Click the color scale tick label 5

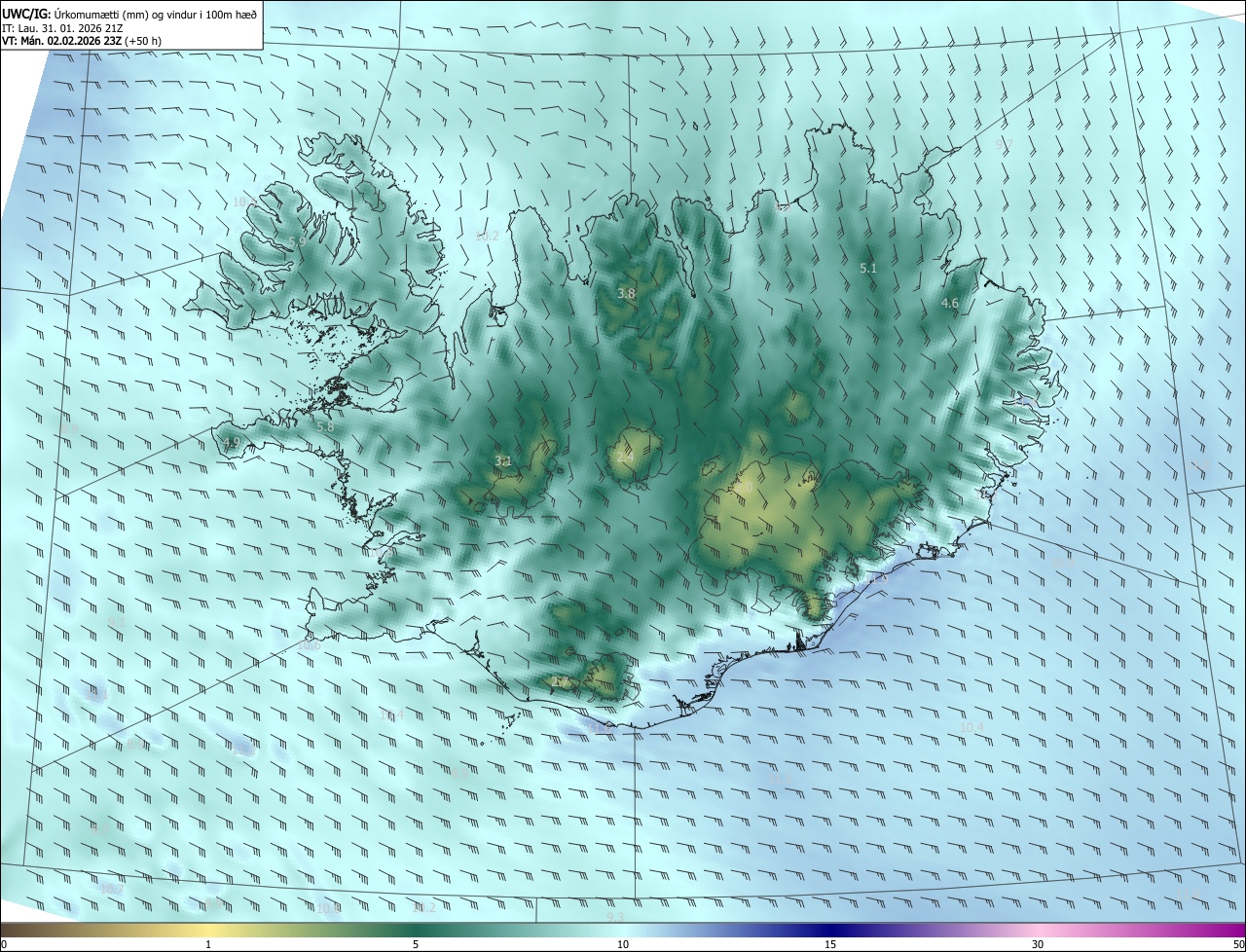pyautogui.click(x=416, y=944)
